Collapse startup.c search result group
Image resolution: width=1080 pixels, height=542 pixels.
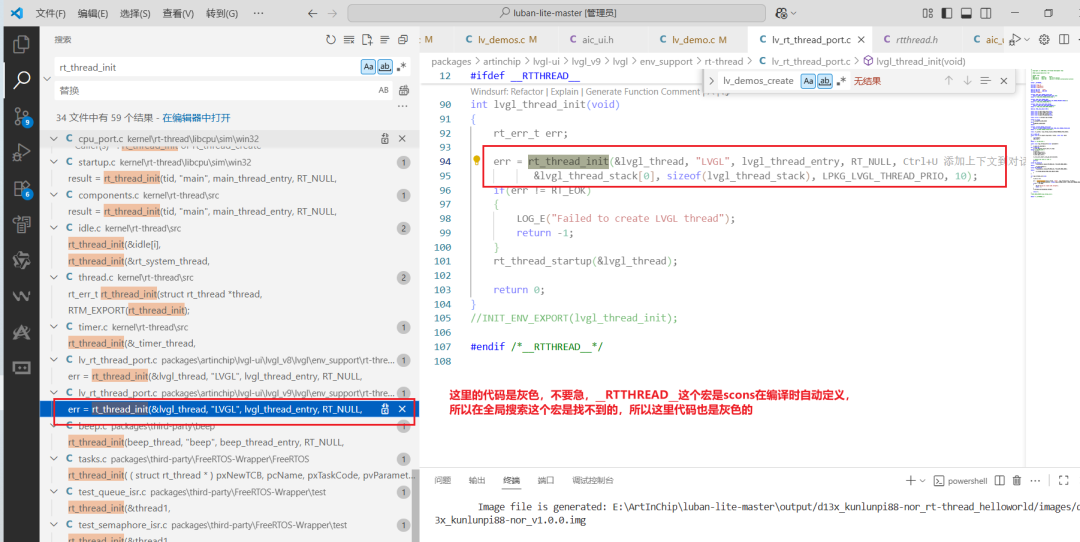[55, 162]
